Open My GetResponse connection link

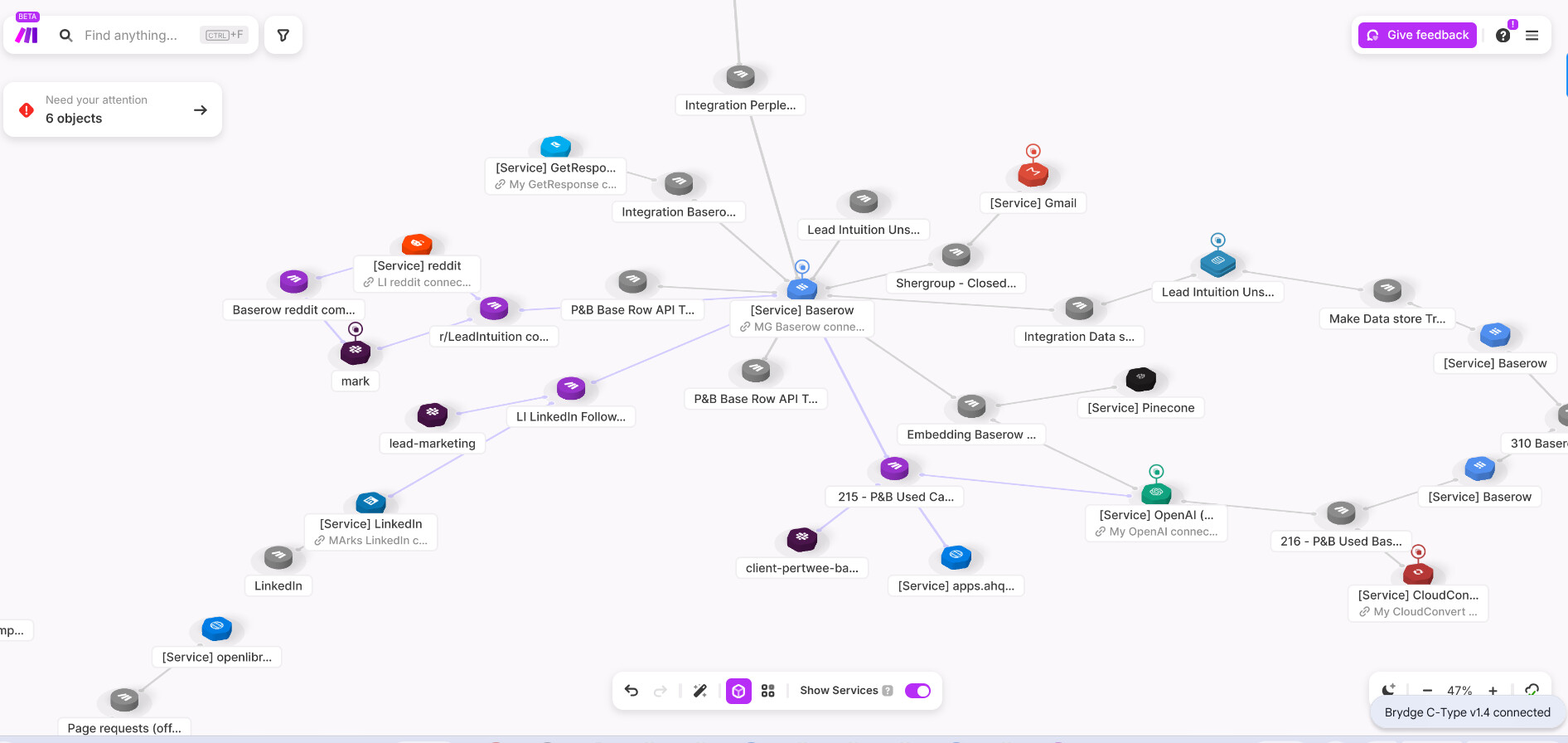click(x=556, y=184)
